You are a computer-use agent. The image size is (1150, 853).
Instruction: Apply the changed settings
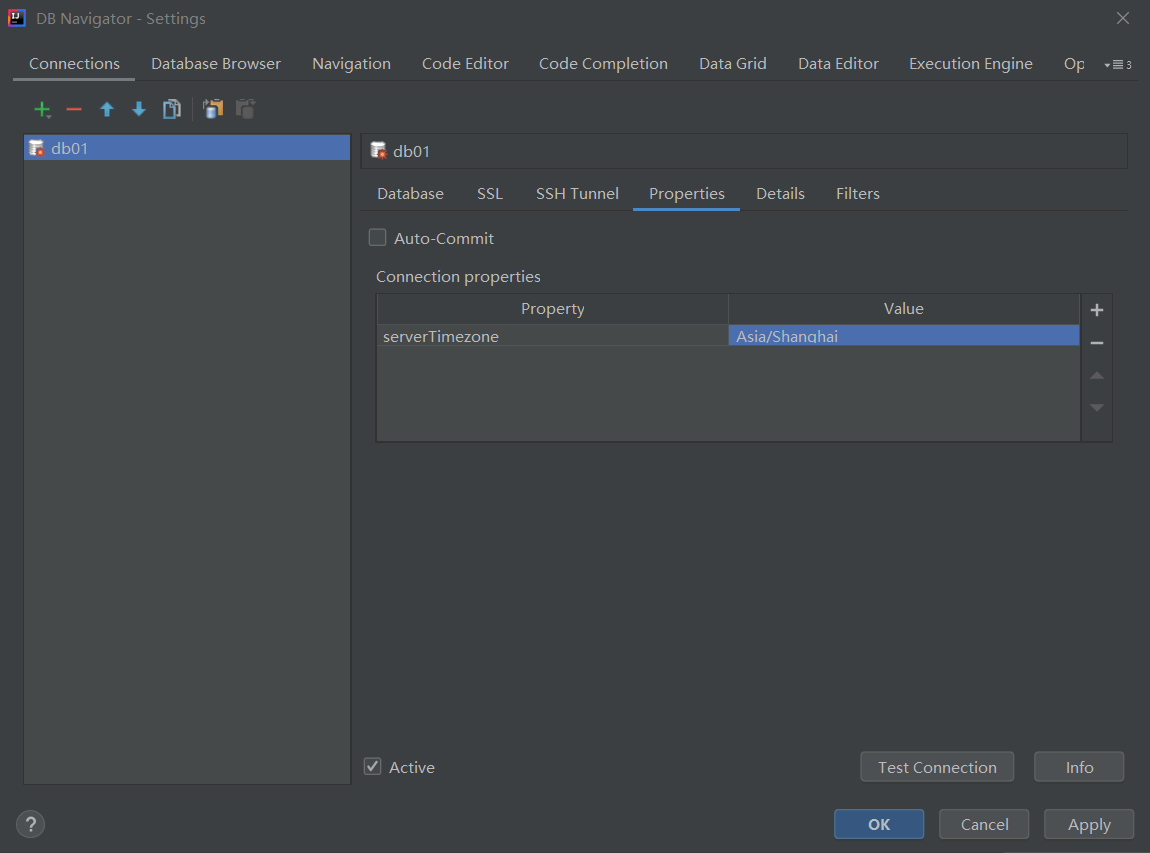[x=1088, y=824]
